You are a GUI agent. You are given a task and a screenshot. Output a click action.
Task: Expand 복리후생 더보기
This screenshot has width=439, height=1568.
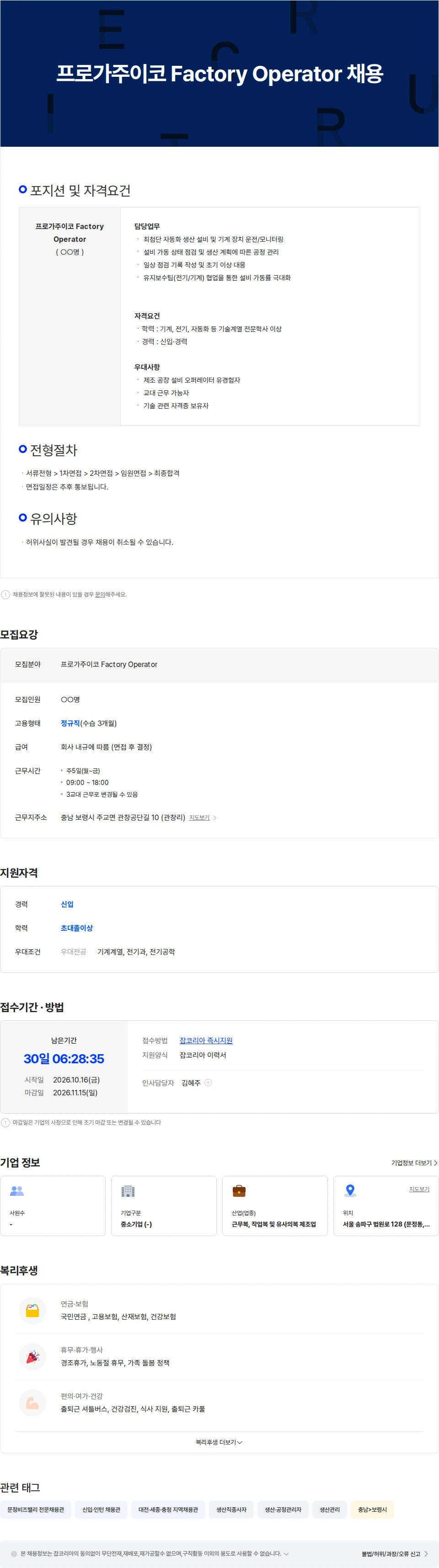pyautogui.click(x=219, y=1442)
